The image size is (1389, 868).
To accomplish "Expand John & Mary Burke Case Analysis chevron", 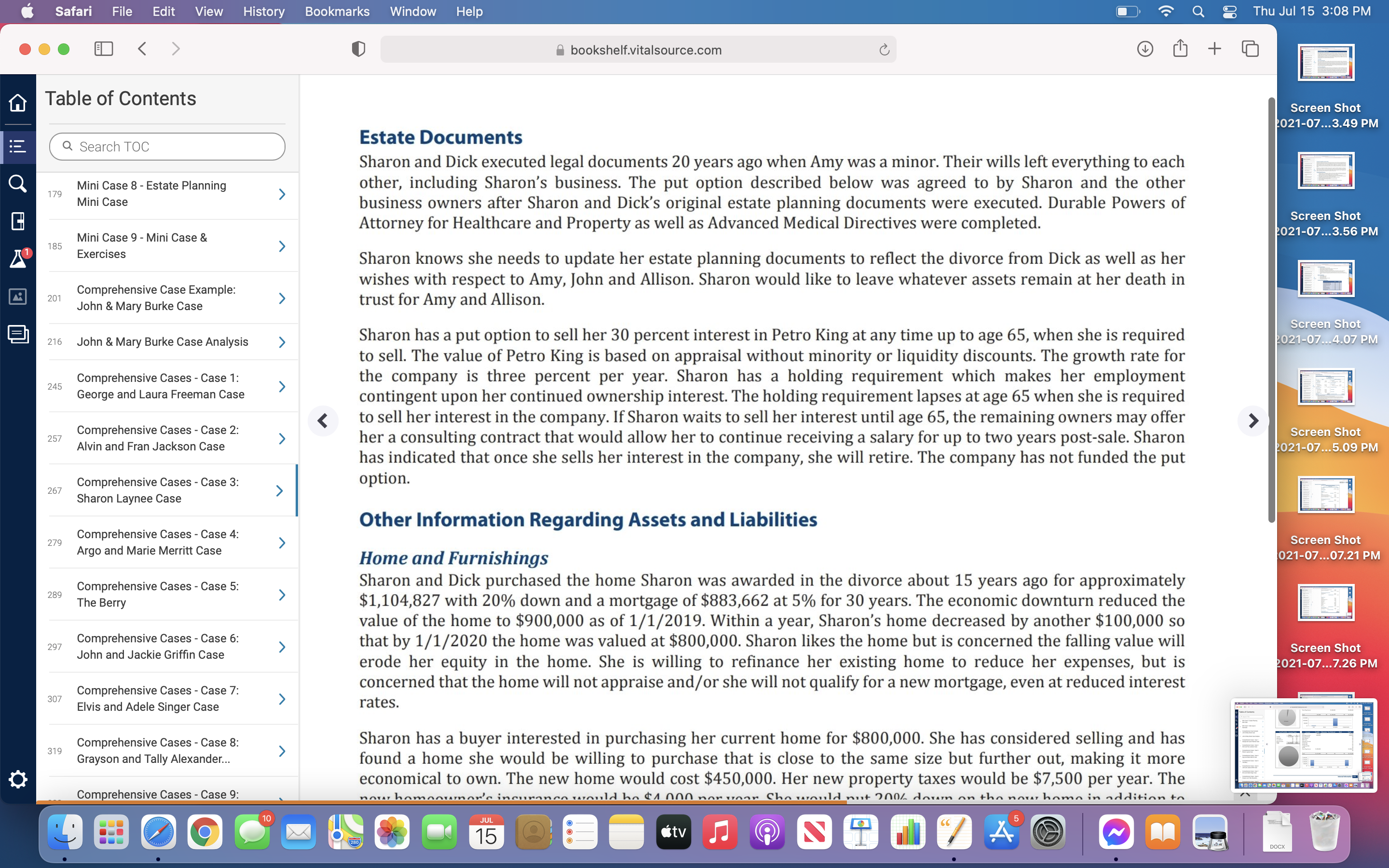I will (x=282, y=342).
